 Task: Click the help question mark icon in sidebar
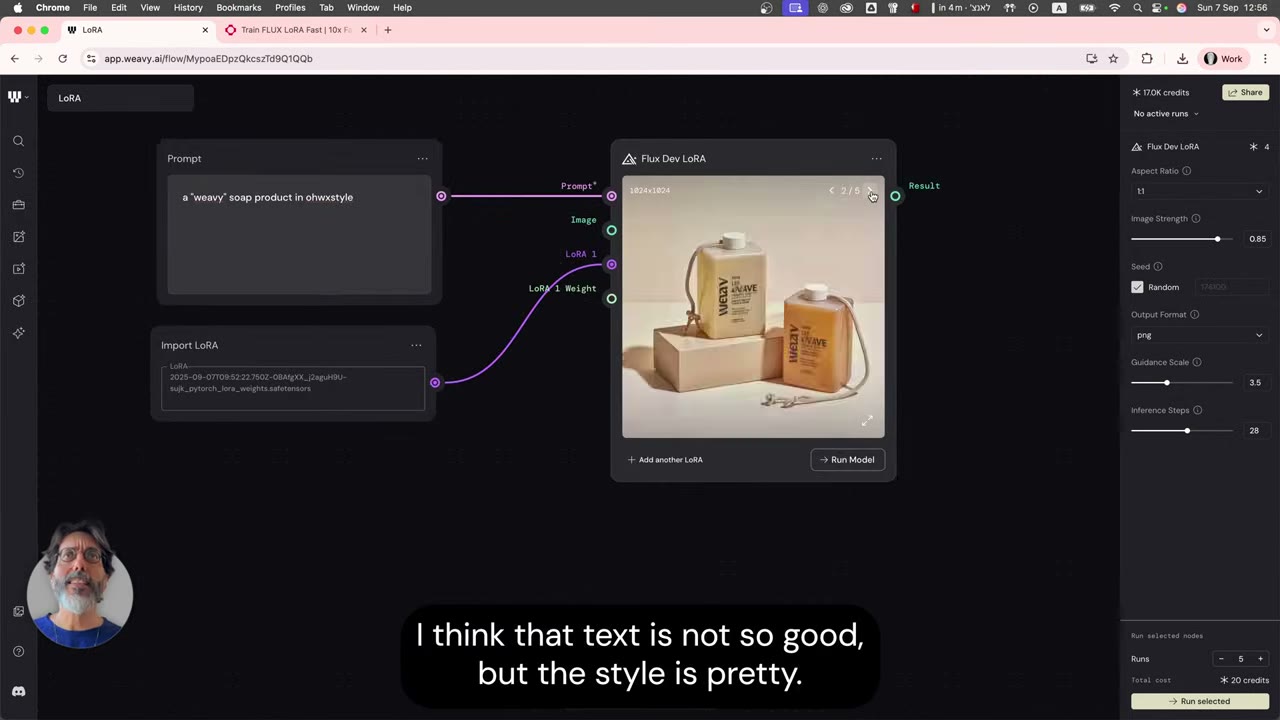pyautogui.click(x=18, y=651)
